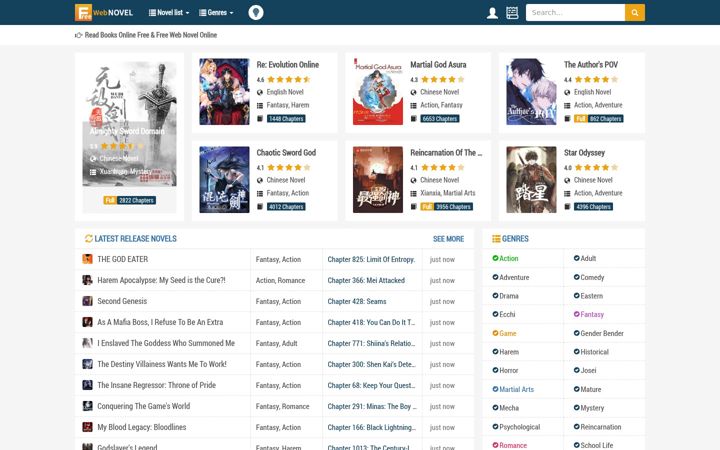Select the Josei genre

click(x=585, y=371)
